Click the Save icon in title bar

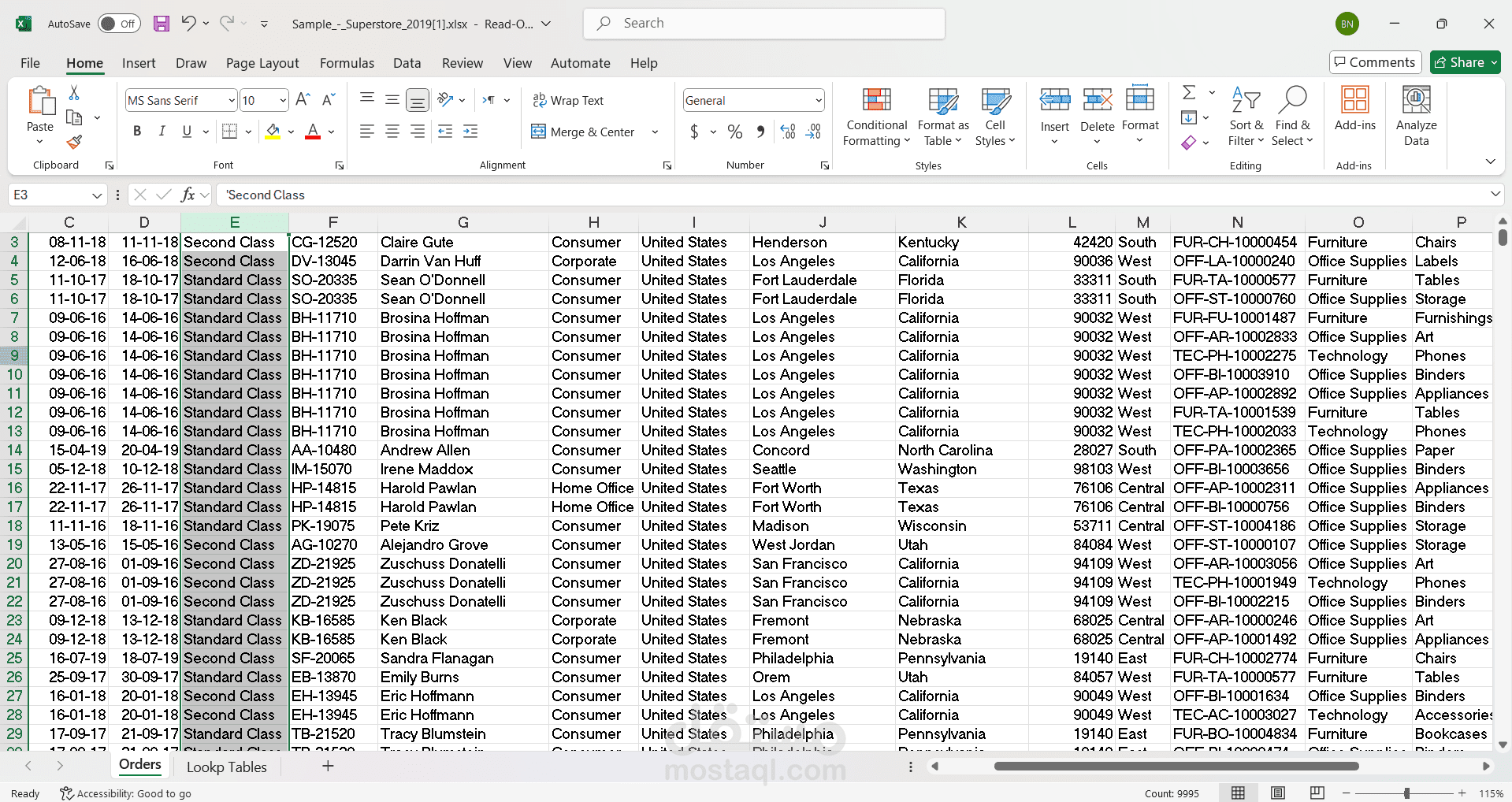click(162, 24)
